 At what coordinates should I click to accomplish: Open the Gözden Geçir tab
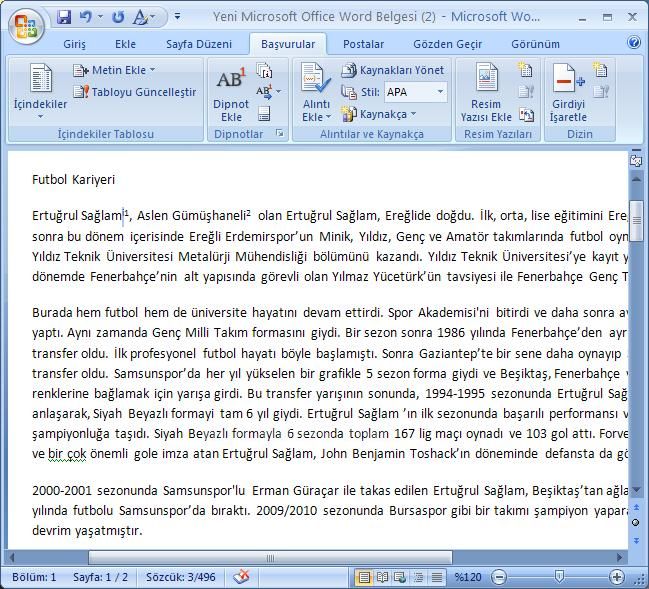pos(447,44)
